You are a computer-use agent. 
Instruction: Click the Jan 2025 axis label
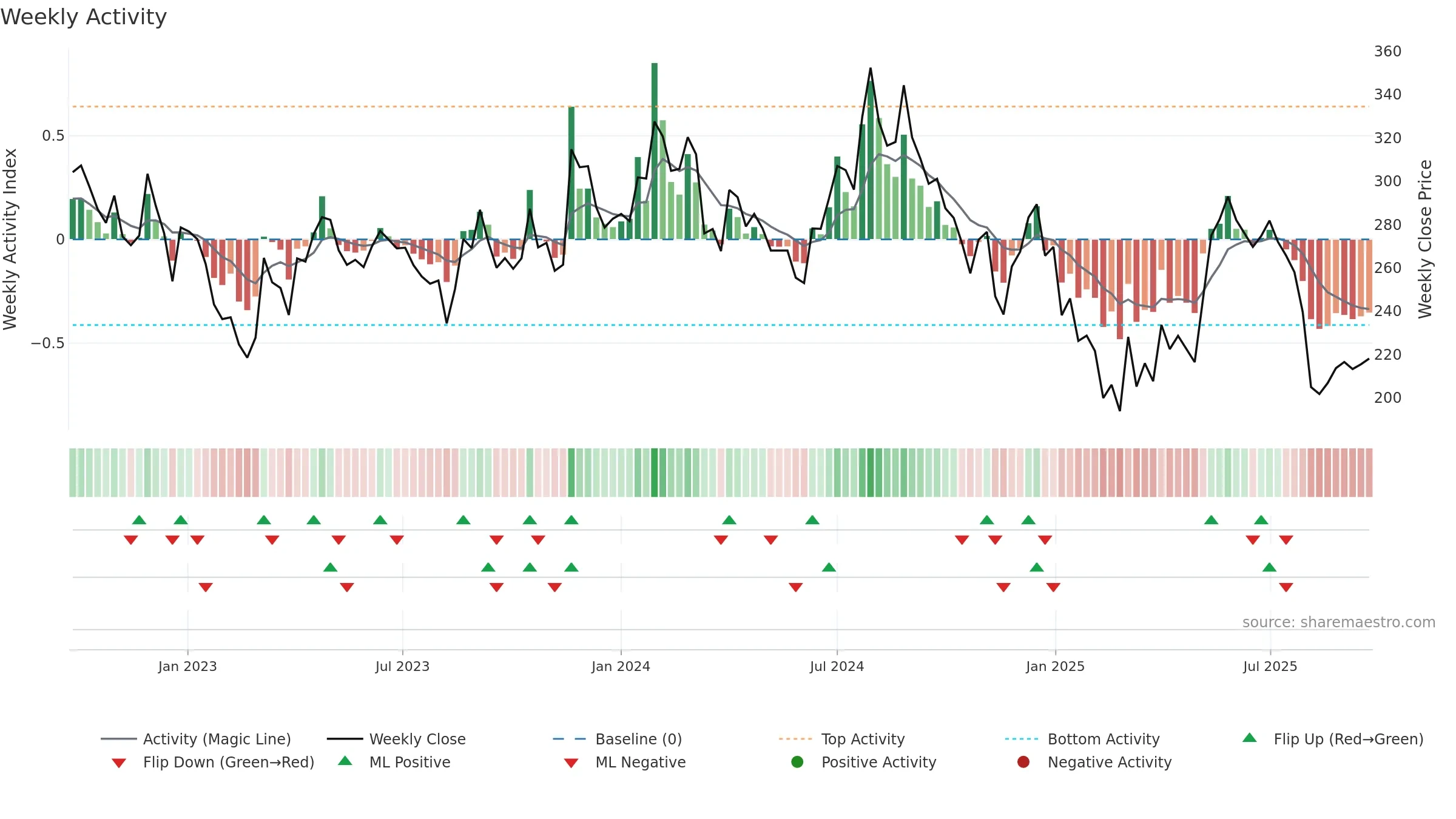pyautogui.click(x=1055, y=666)
